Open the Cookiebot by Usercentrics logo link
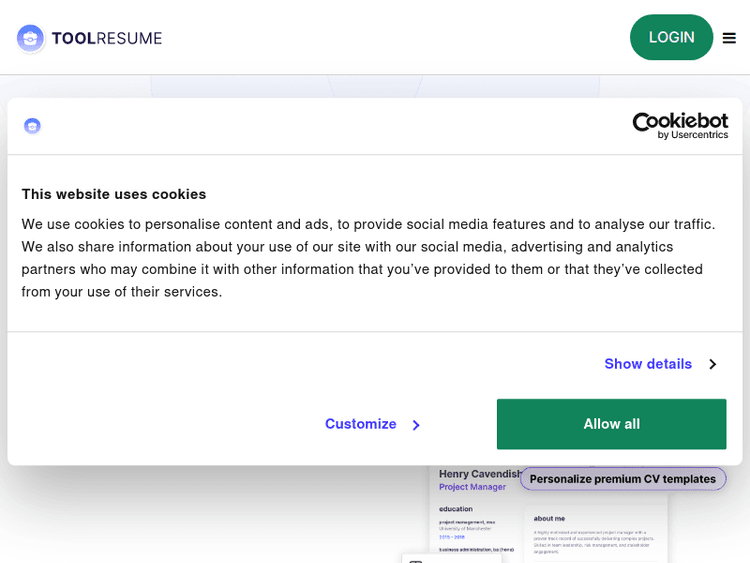 680,126
